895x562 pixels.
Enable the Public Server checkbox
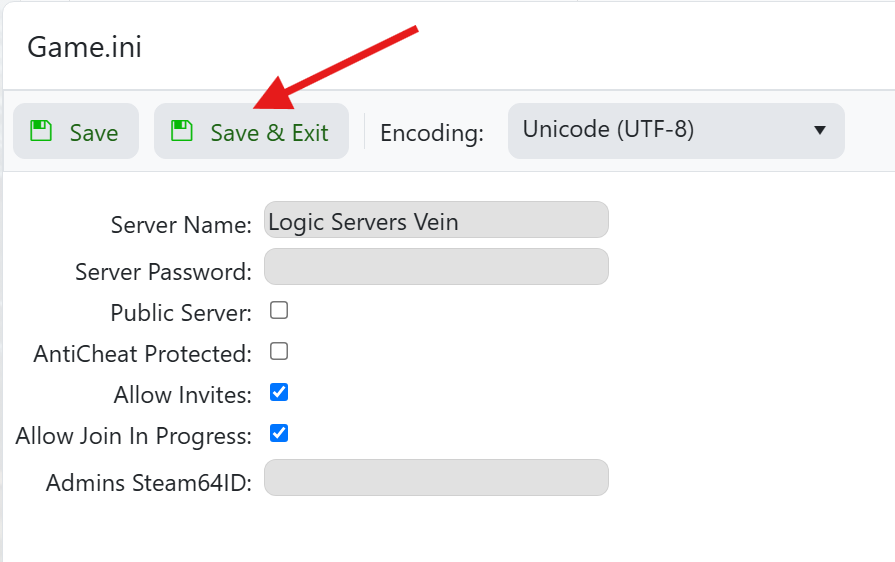(279, 311)
